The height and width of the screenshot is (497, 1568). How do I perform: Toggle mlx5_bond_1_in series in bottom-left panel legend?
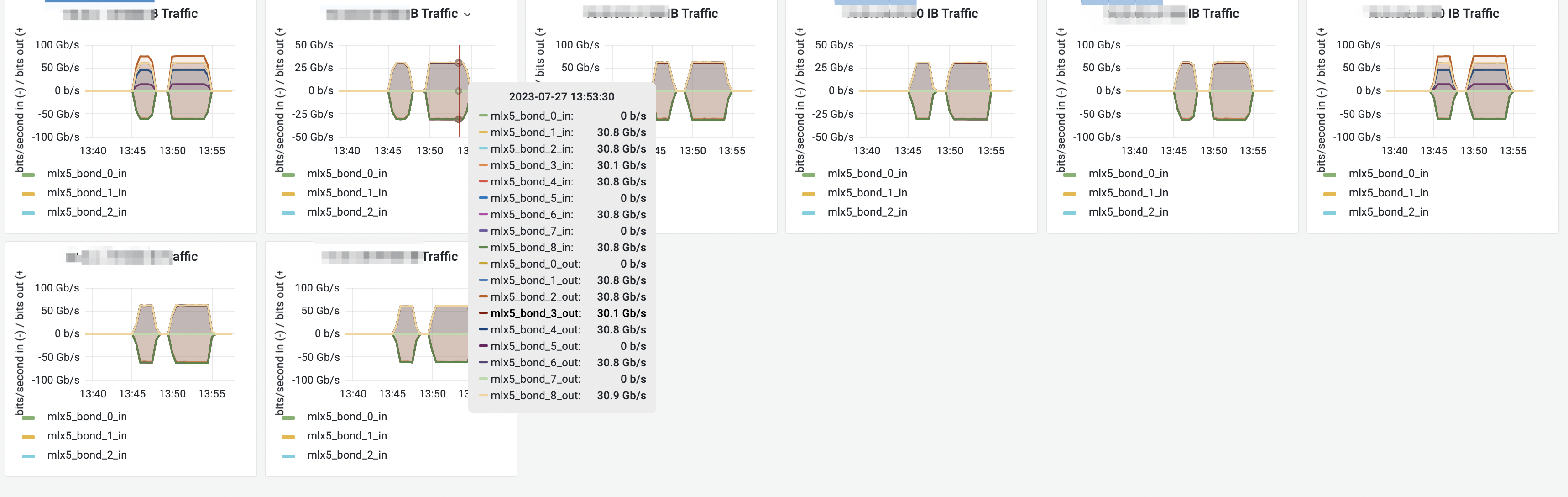88,435
